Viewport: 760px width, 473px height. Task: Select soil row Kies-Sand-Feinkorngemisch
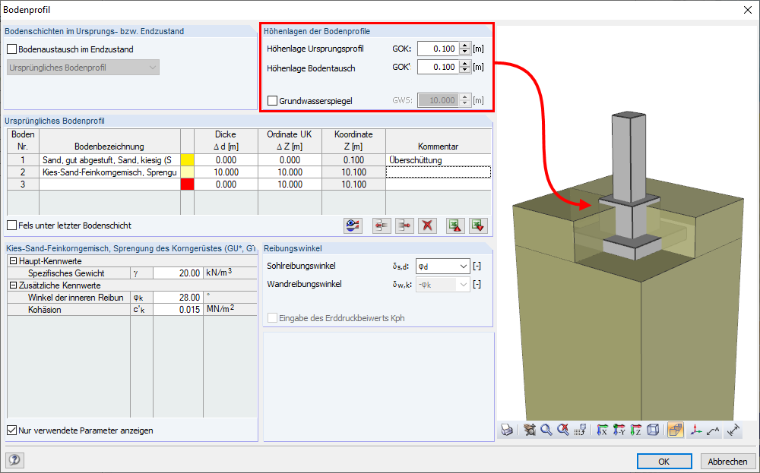pyautogui.click(x=110, y=172)
